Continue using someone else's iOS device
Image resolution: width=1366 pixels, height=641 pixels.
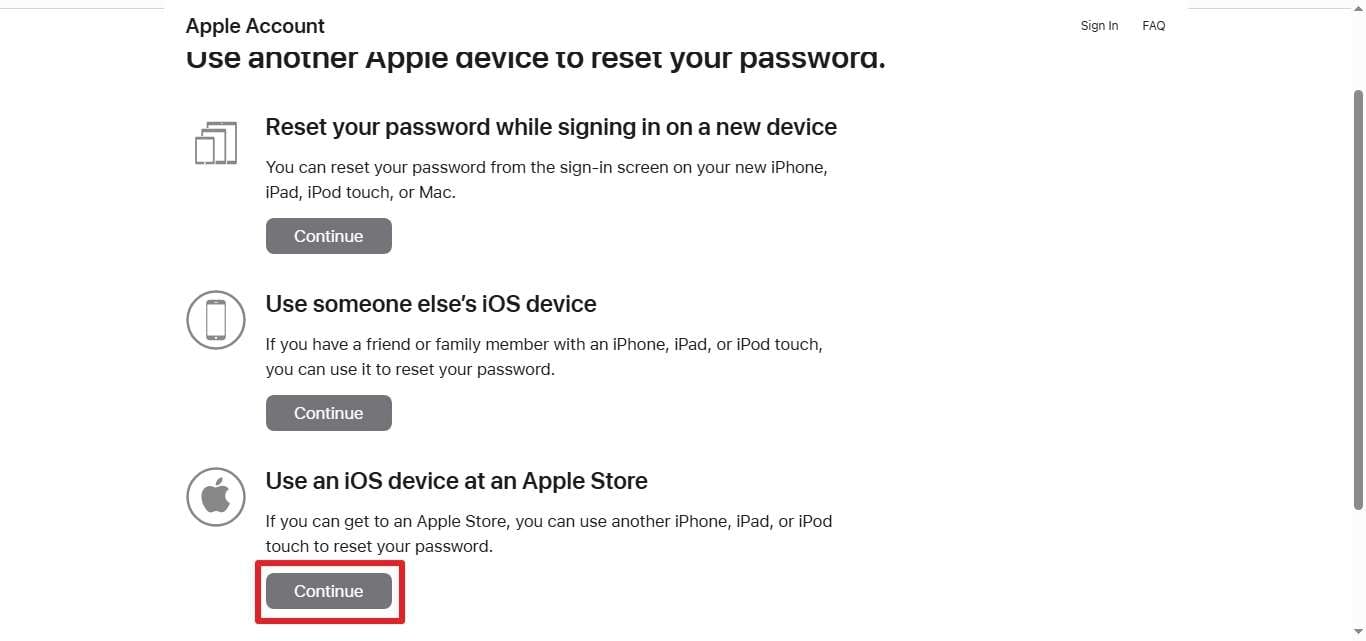pyautogui.click(x=328, y=412)
